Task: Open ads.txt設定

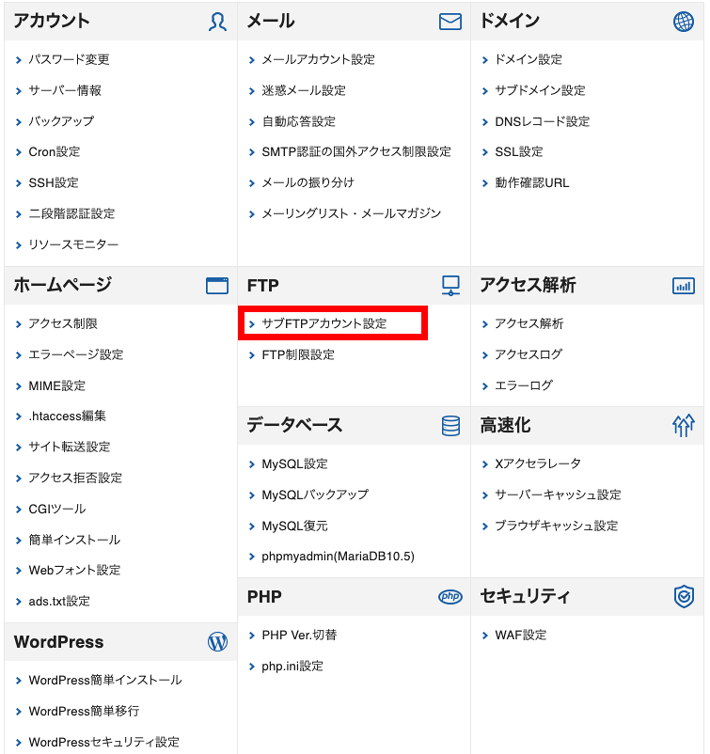Action: 59,602
